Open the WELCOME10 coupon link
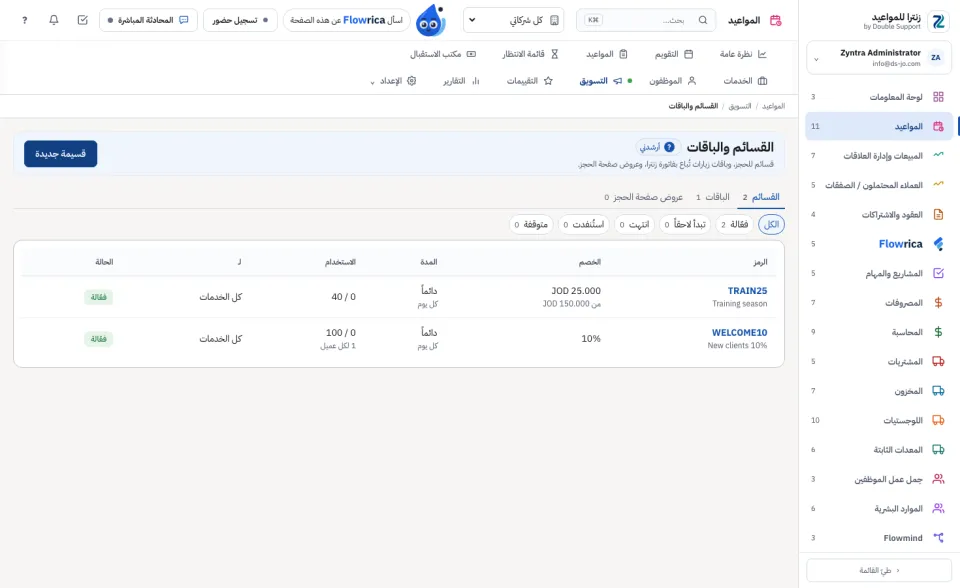Image resolution: width=960 pixels, height=588 pixels. coord(739,333)
